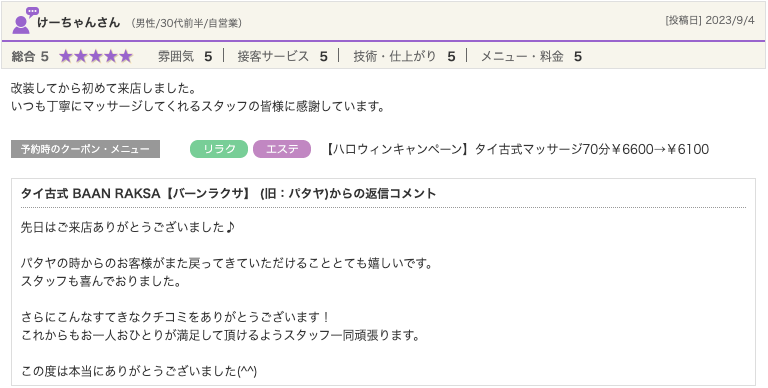Click the first purple star

coord(66,57)
